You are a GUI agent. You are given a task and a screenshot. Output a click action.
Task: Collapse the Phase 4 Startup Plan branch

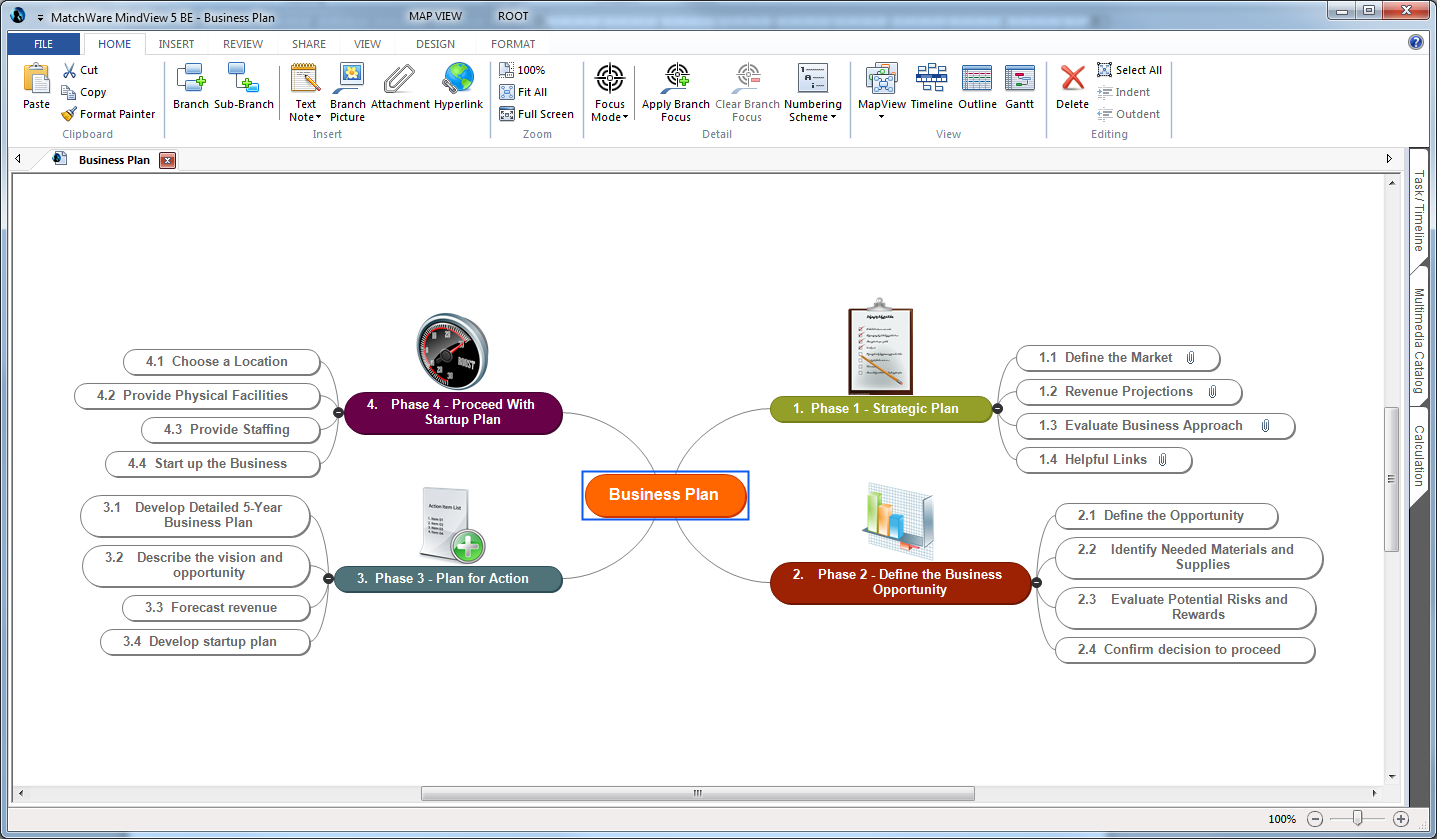click(x=338, y=412)
